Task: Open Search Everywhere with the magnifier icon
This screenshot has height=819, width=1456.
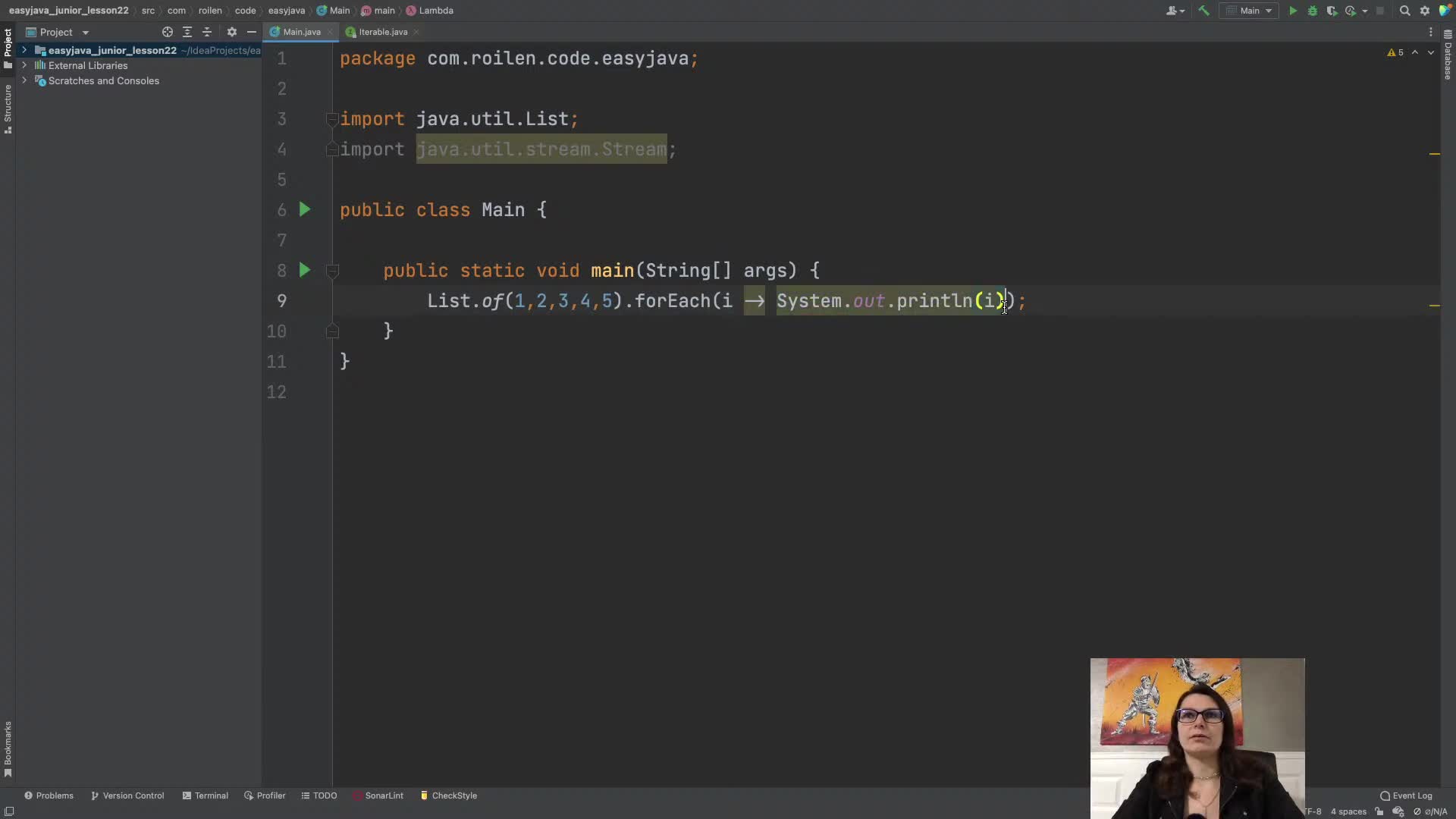Action: pos(1404,11)
